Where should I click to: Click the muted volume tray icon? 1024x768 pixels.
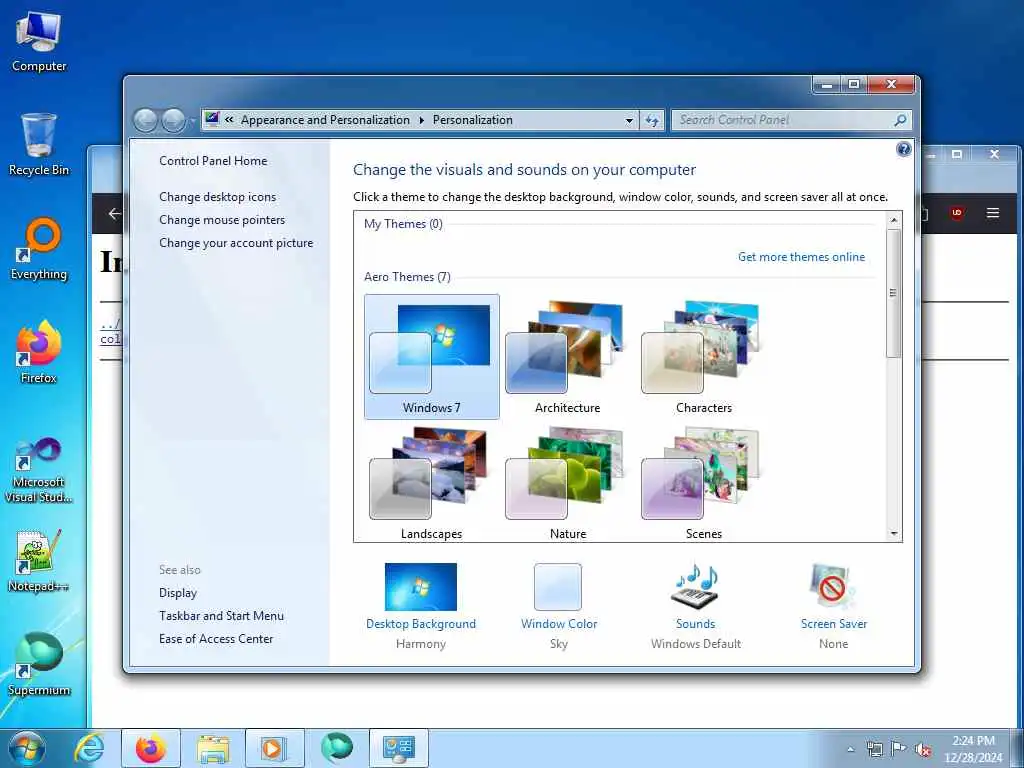tap(923, 750)
